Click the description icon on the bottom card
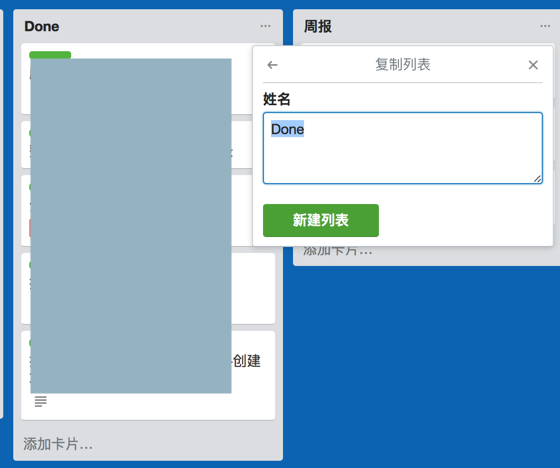The width and height of the screenshot is (560, 468). pos(40,402)
